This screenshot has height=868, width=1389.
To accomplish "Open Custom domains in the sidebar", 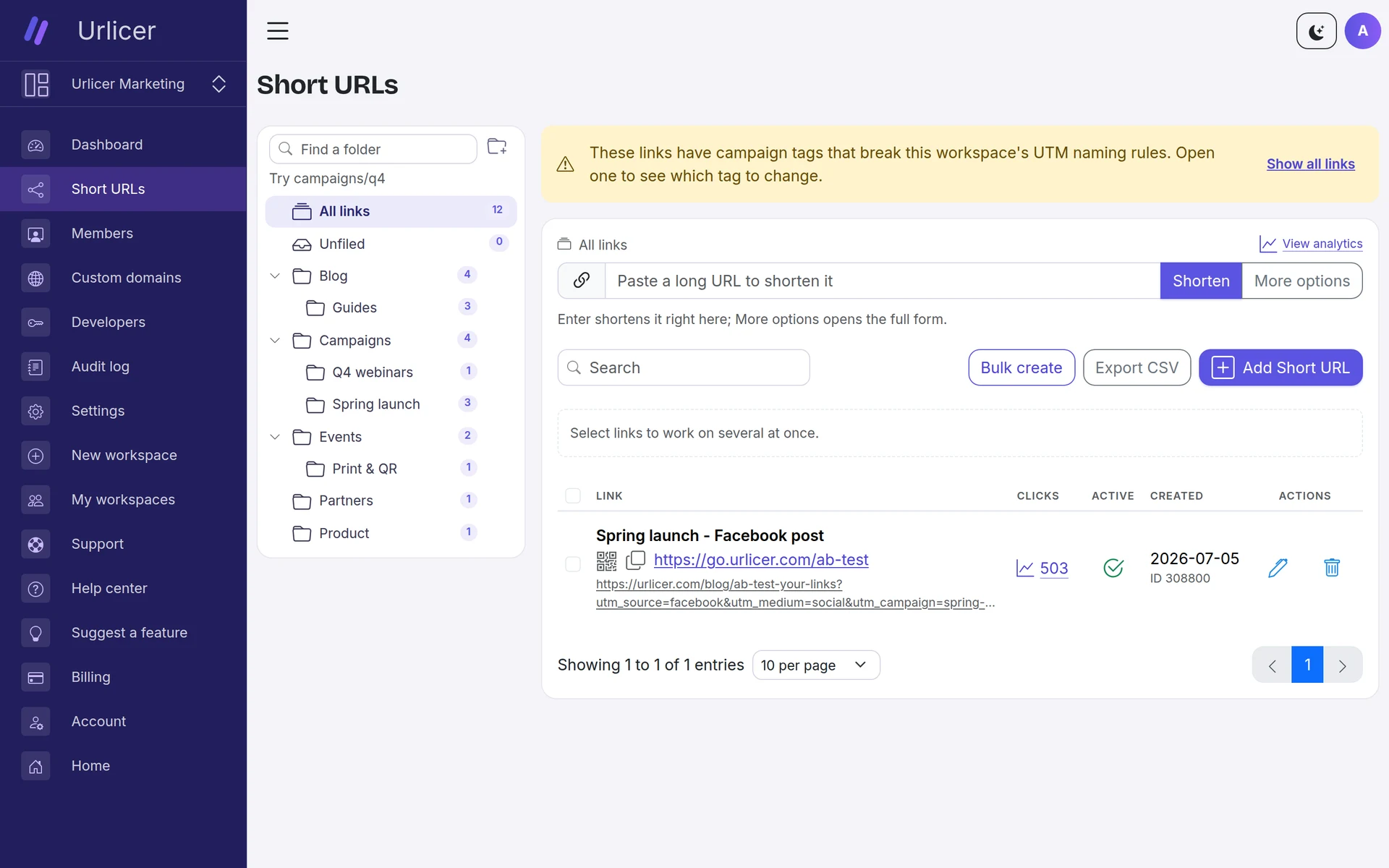I will [123, 278].
